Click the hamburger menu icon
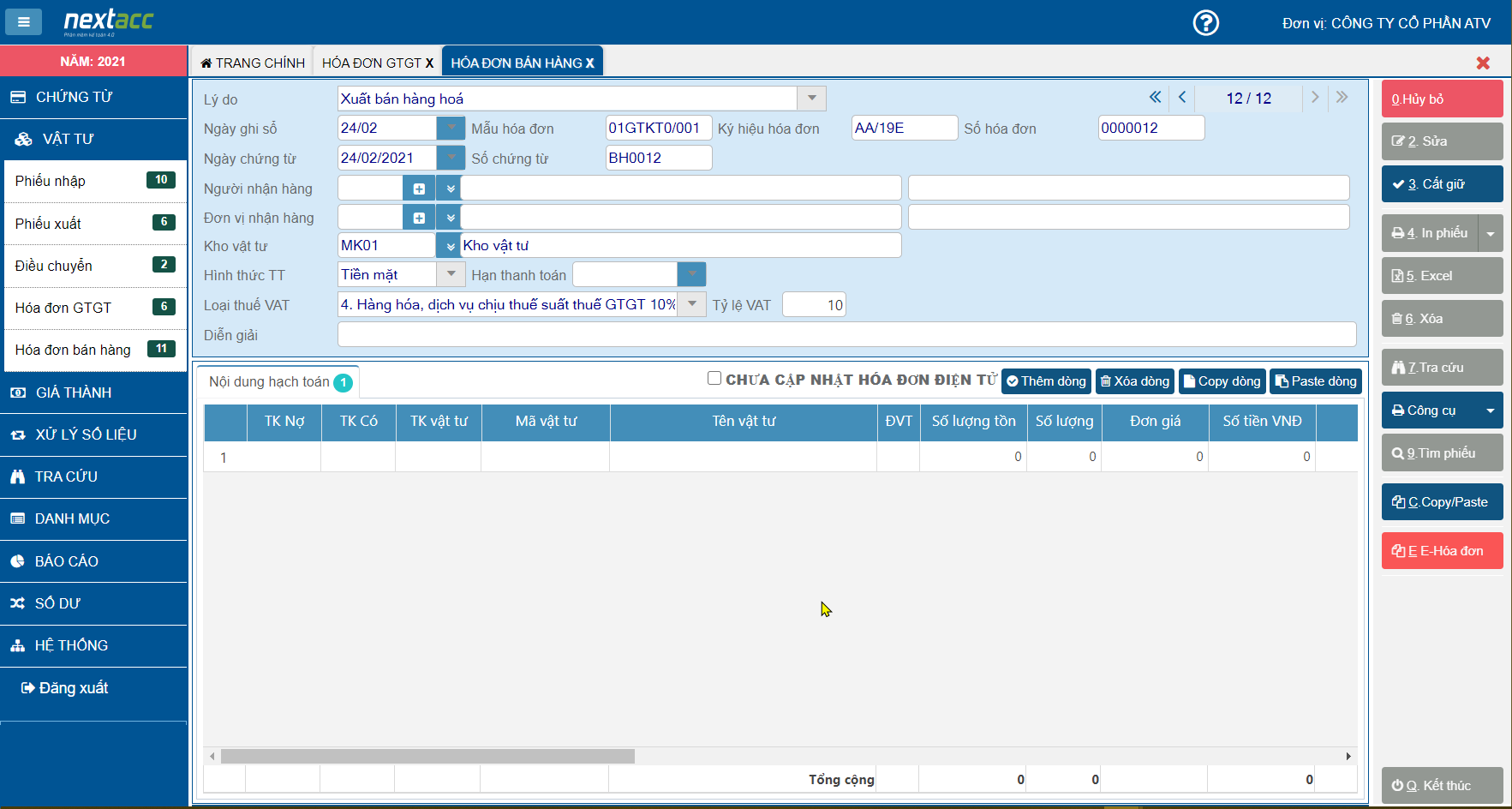This screenshot has width=1512, height=809. (24, 22)
